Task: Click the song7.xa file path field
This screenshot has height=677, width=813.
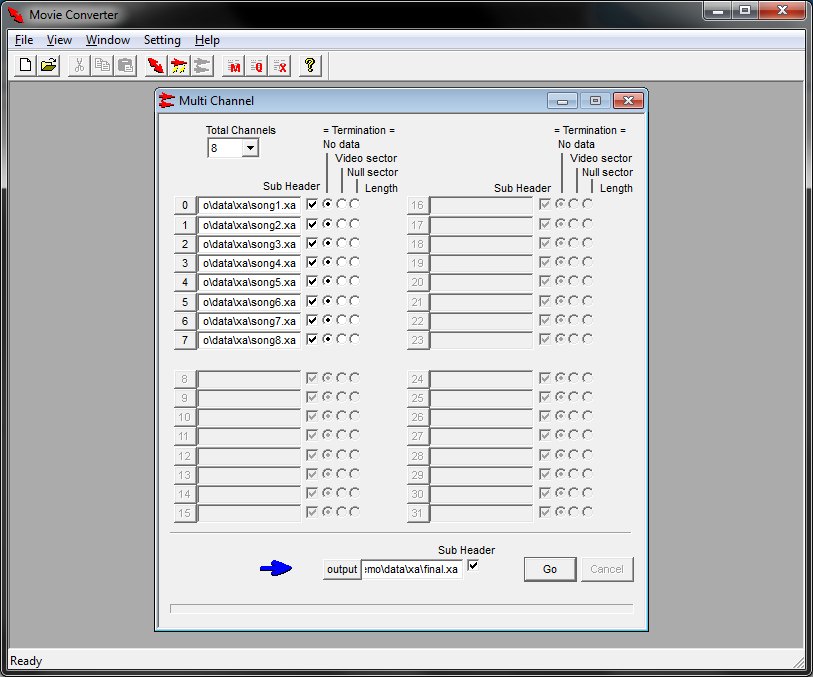Action: pos(249,321)
